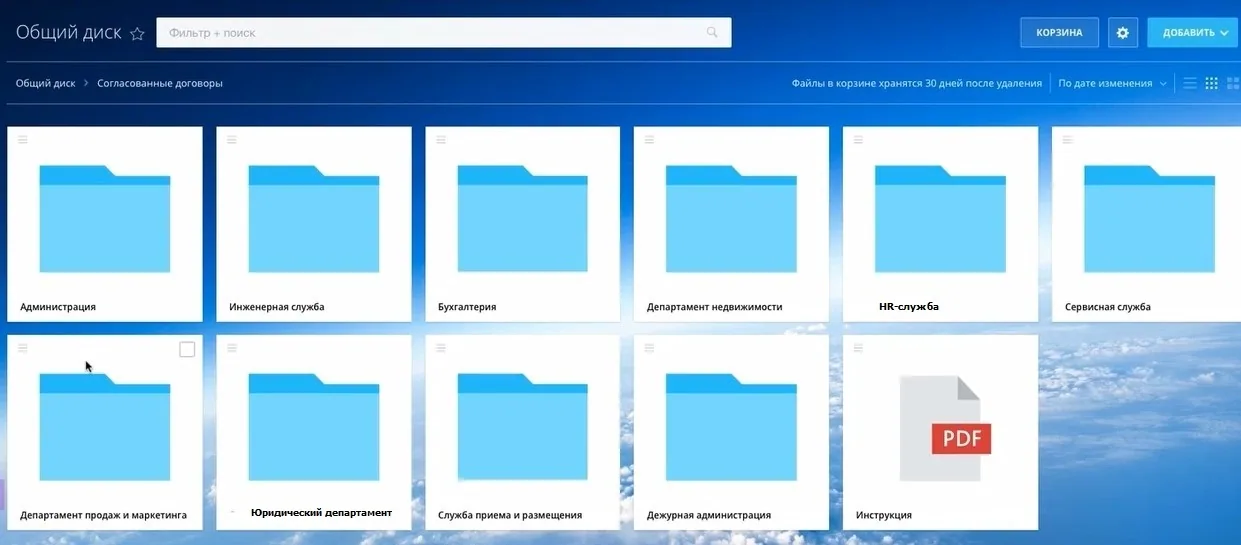Open the HR-служба folder icon

click(x=940, y=219)
